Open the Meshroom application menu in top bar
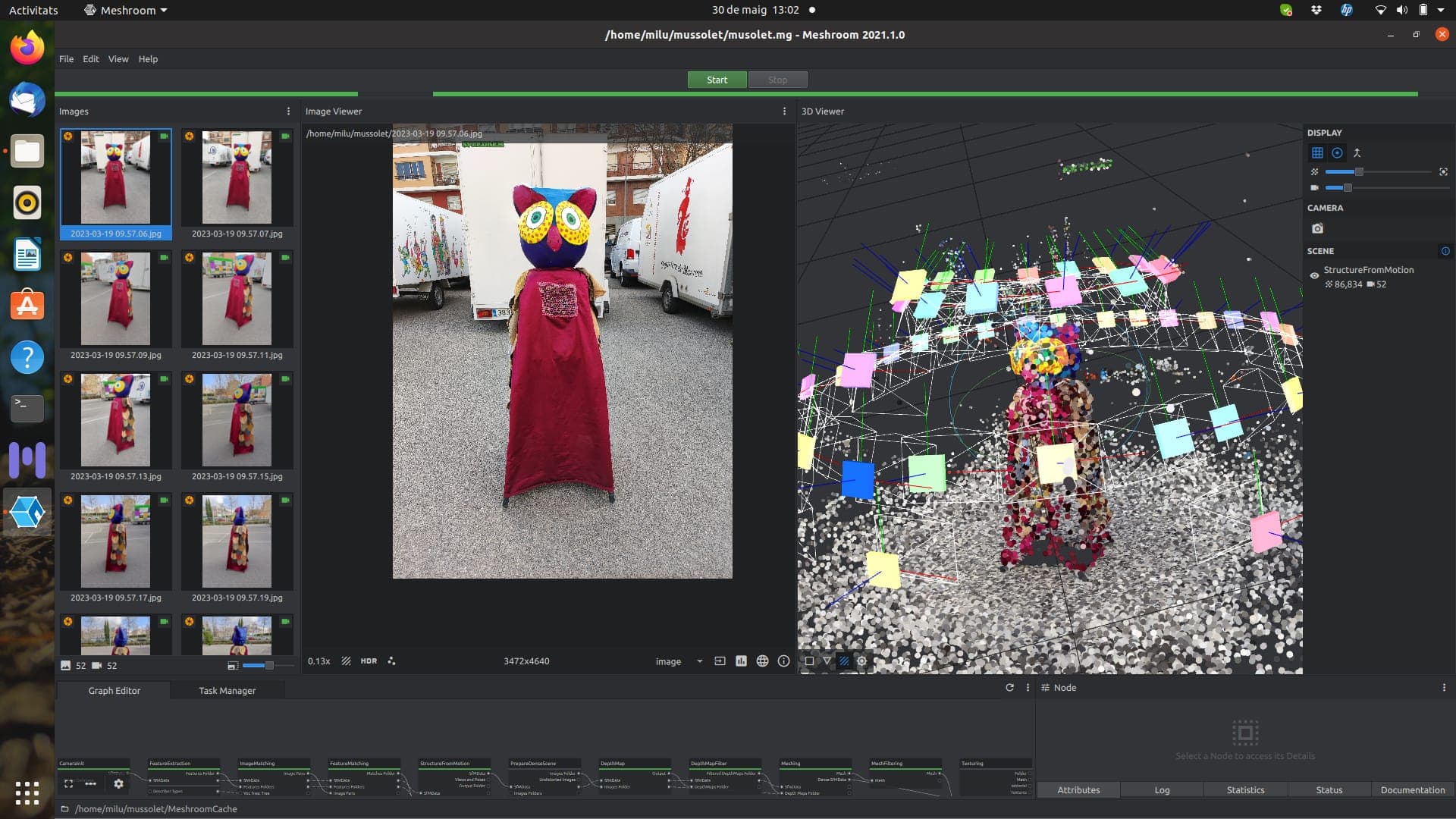1456x819 pixels. click(x=126, y=11)
